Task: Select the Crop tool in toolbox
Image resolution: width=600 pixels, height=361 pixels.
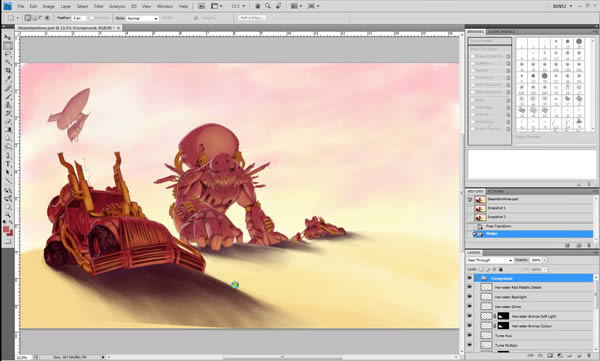Action: click(x=7, y=71)
